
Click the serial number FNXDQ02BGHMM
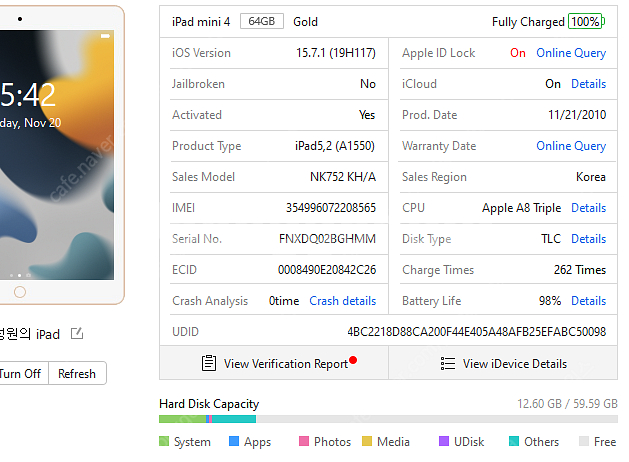(x=327, y=239)
